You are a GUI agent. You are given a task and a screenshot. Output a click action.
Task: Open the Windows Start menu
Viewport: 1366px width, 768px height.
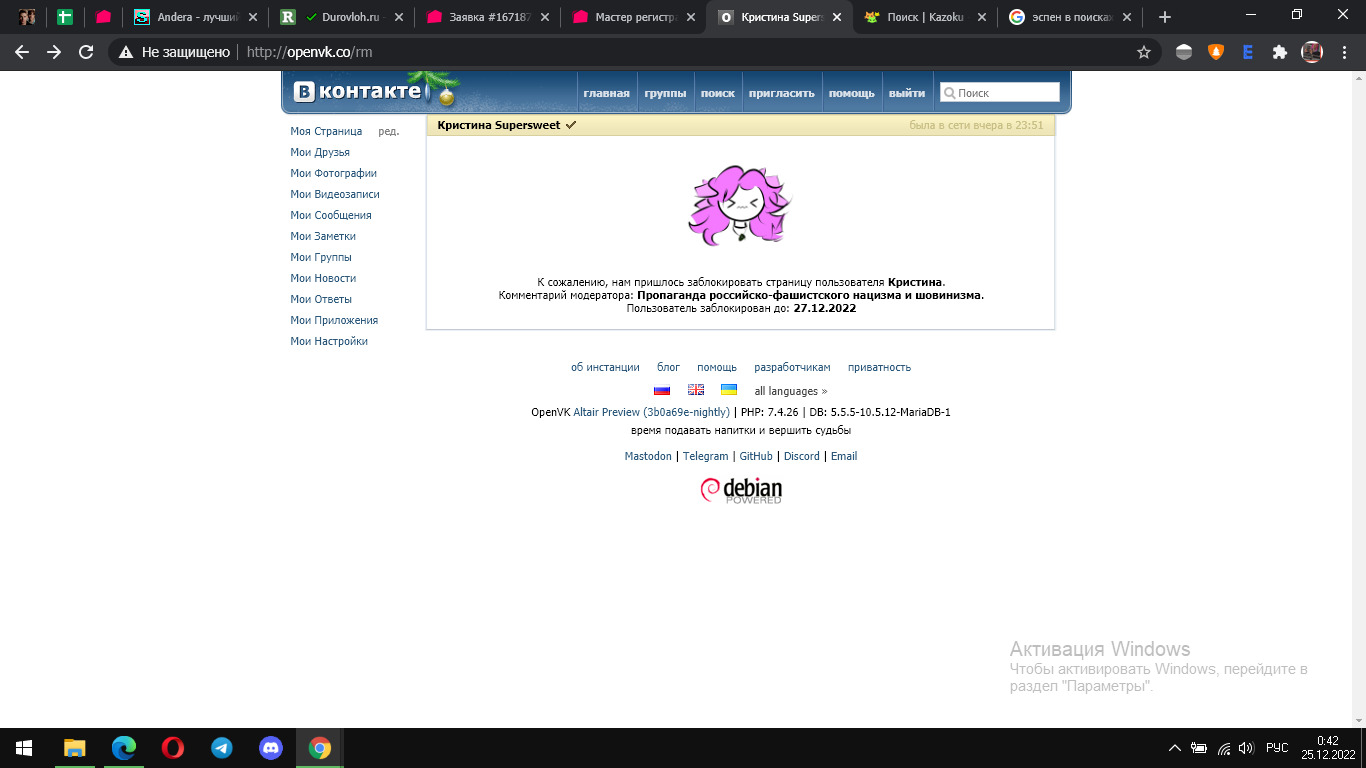click(x=24, y=748)
